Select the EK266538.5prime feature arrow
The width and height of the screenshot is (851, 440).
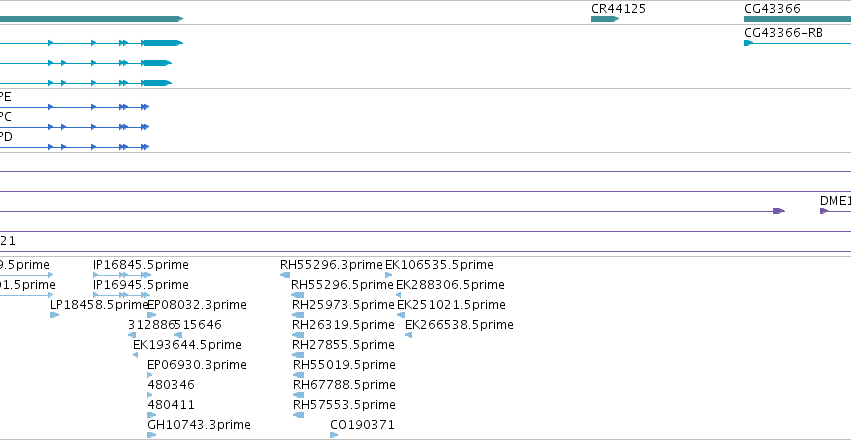(409, 335)
